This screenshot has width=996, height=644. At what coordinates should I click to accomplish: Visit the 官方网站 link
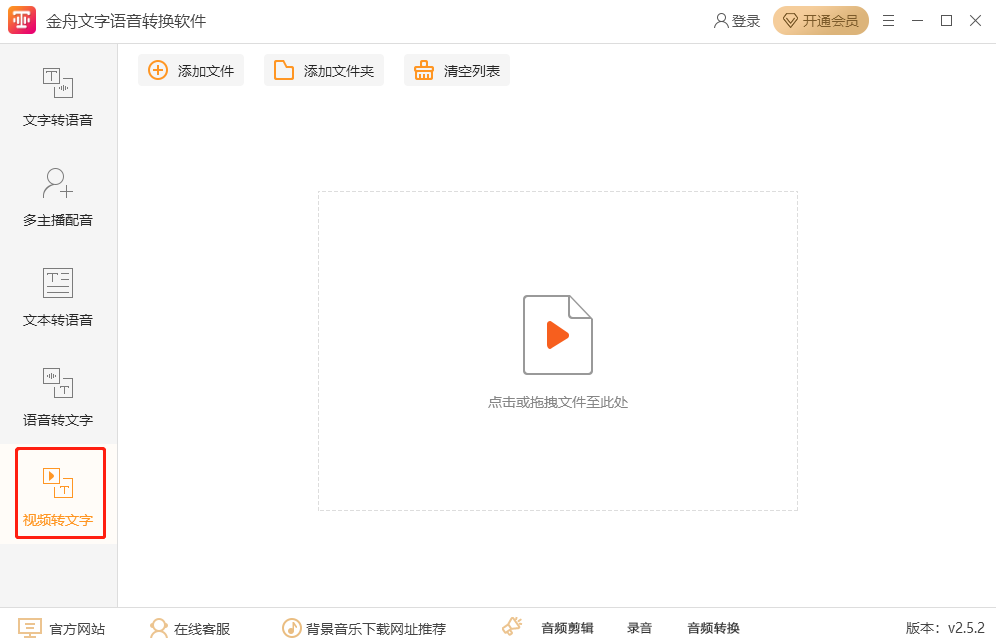pyautogui.click(x=62, y=628)
